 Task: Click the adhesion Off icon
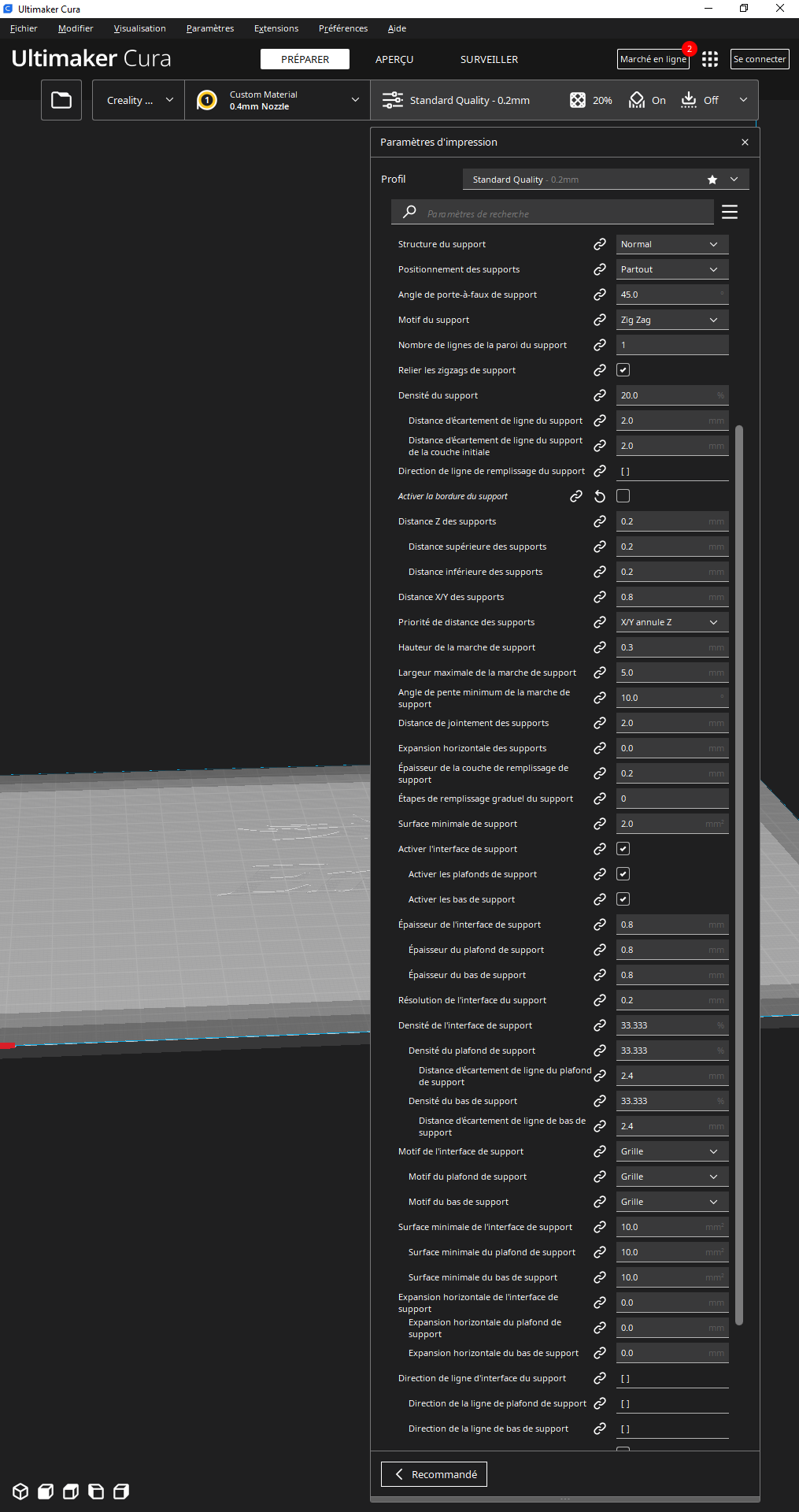[689, 100]
